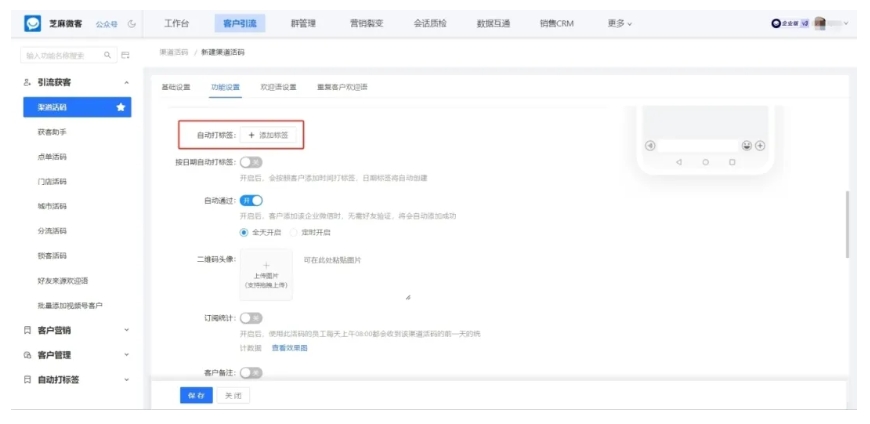Click the function name search field
This screenshot has height=424, width=870.
pyautogui.click(x=69, y=55)
